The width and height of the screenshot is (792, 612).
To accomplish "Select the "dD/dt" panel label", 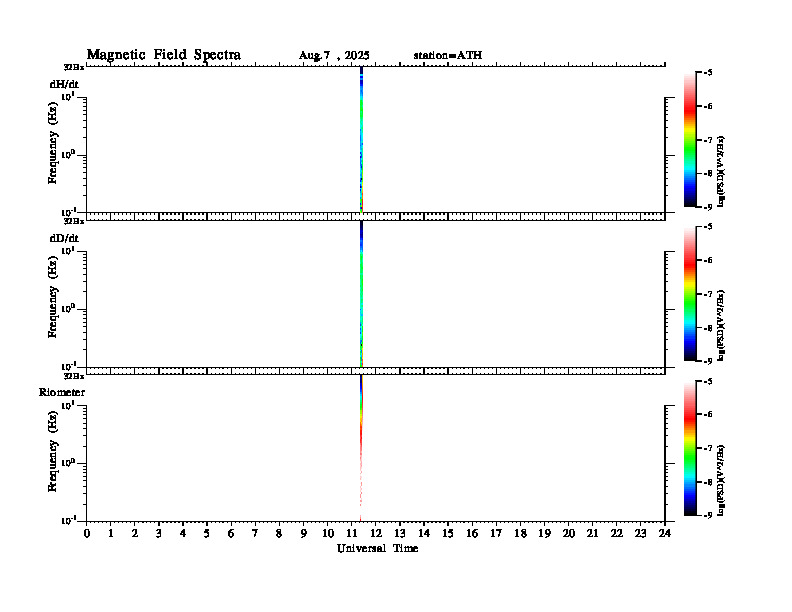I will pyautogui.click(x=64, y=238).
